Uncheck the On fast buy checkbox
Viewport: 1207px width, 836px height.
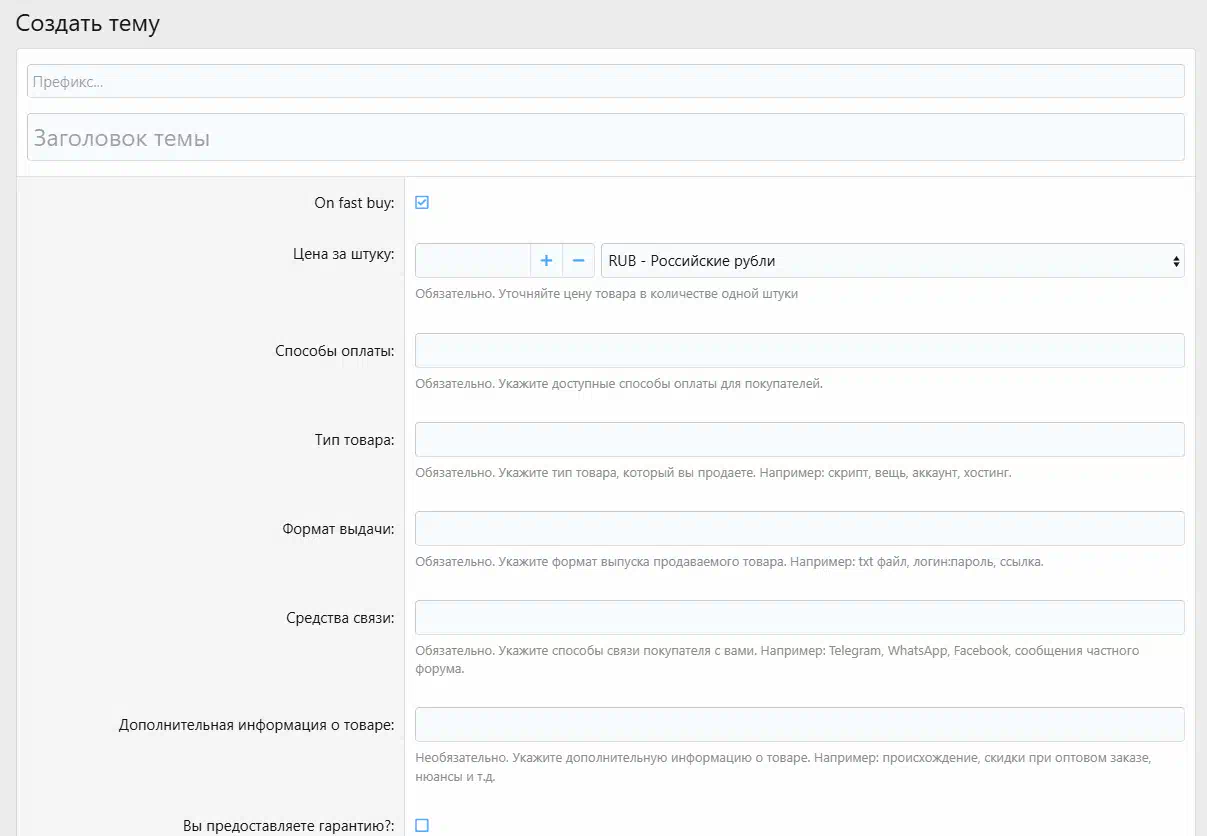click(x=422, y=203)
